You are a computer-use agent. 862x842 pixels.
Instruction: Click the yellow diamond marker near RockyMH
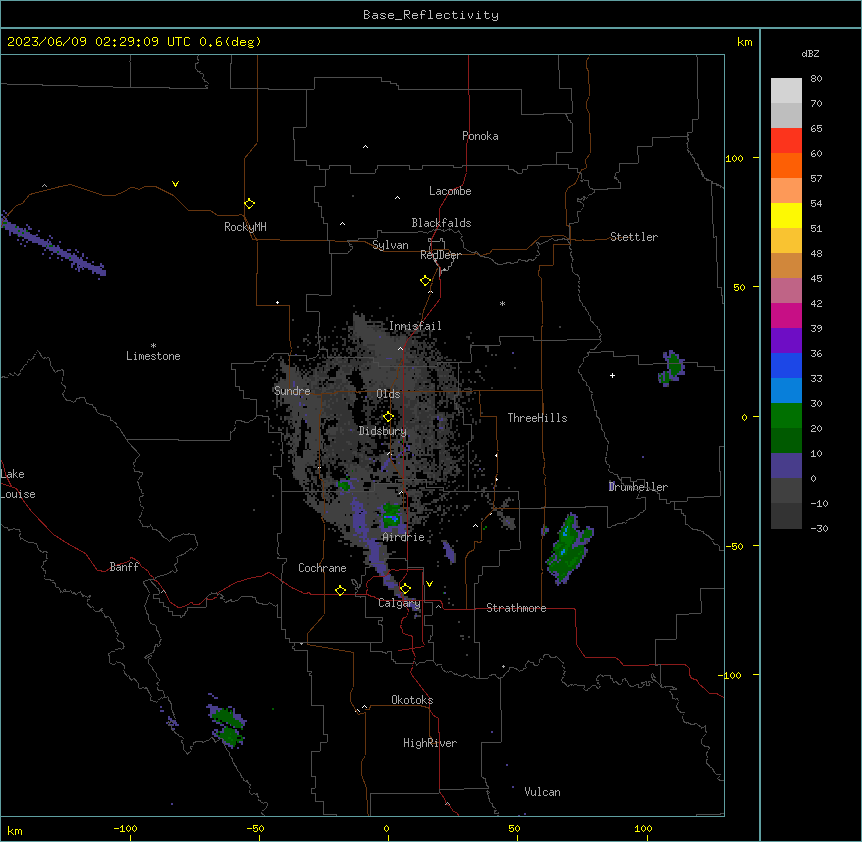click(x=249, y=204)
